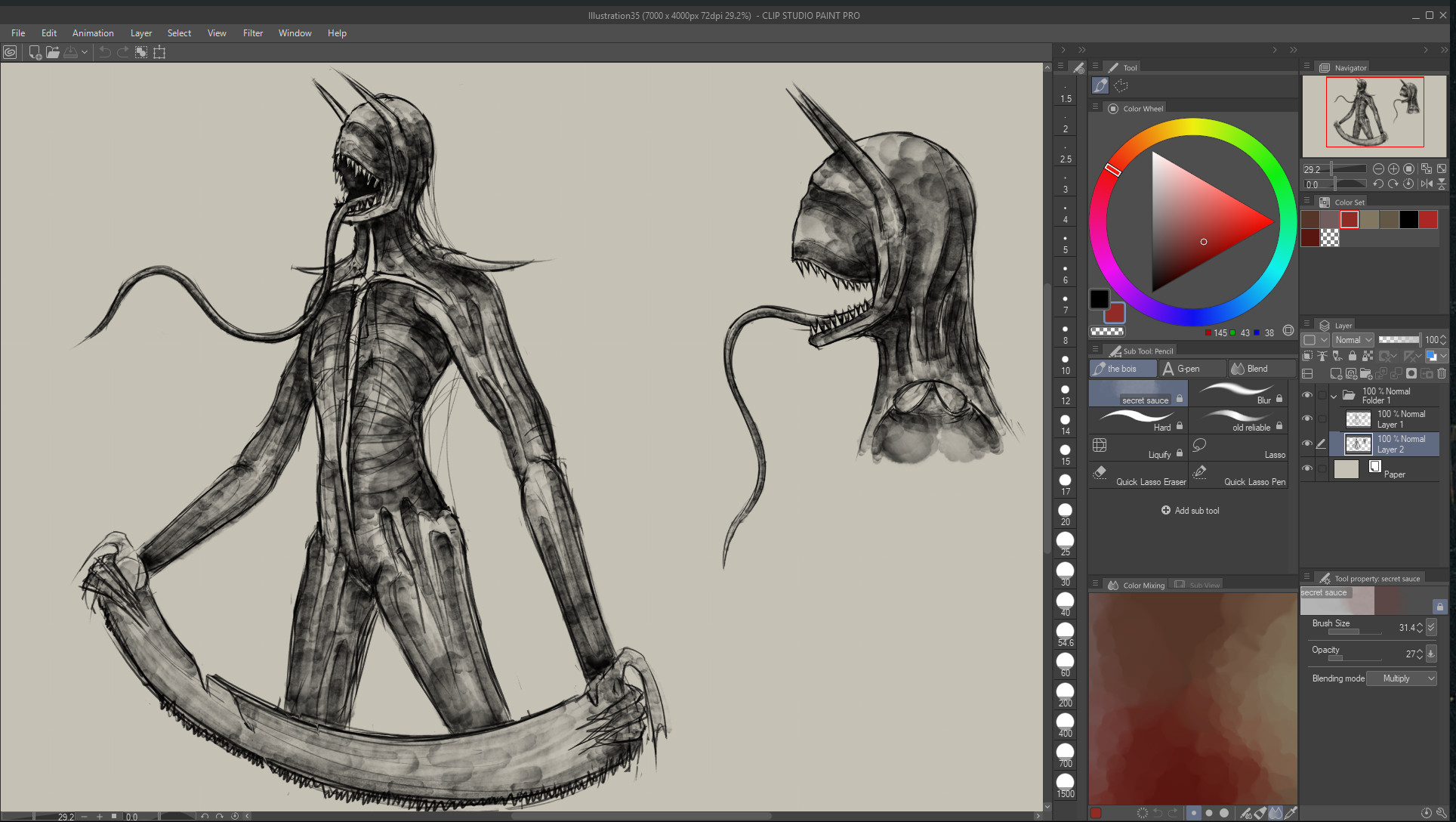The width and height of the screenshot is (1456, 822).
Task: Select the Layer 1 thumbnail
Action: tap(1359, 419)
